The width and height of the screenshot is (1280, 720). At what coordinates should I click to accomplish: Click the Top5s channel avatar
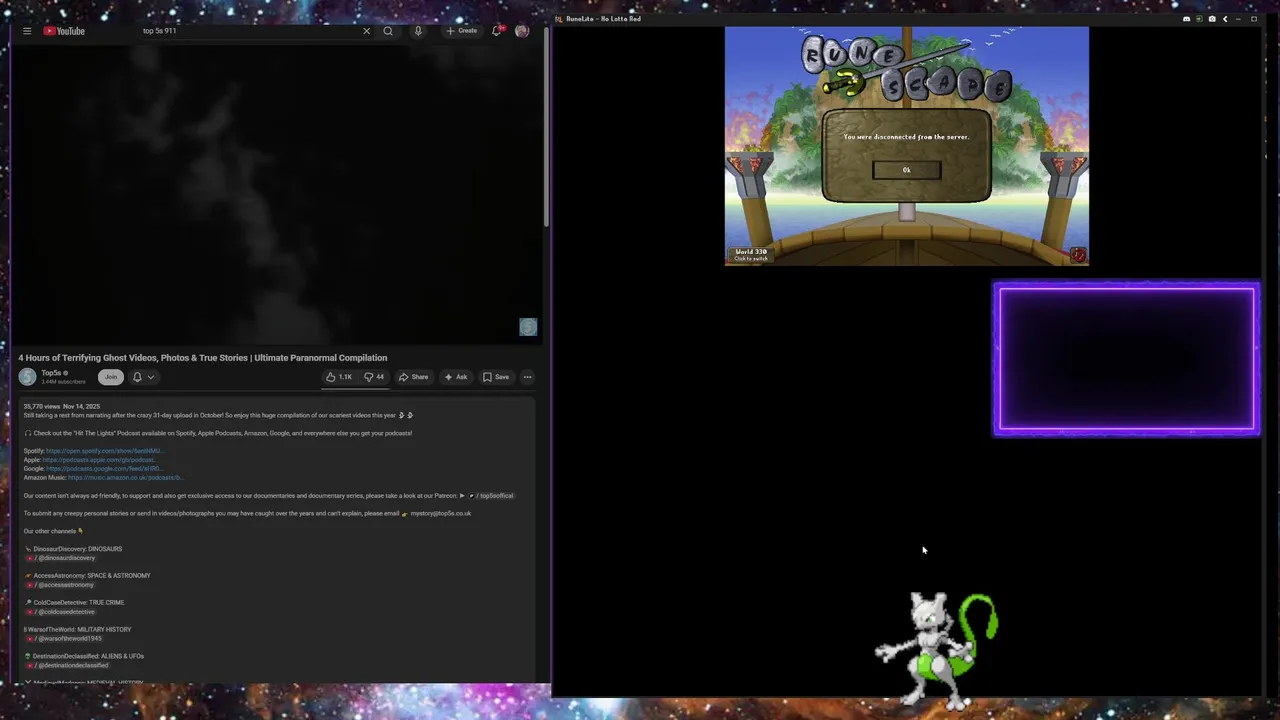click(x=27, y=377)
